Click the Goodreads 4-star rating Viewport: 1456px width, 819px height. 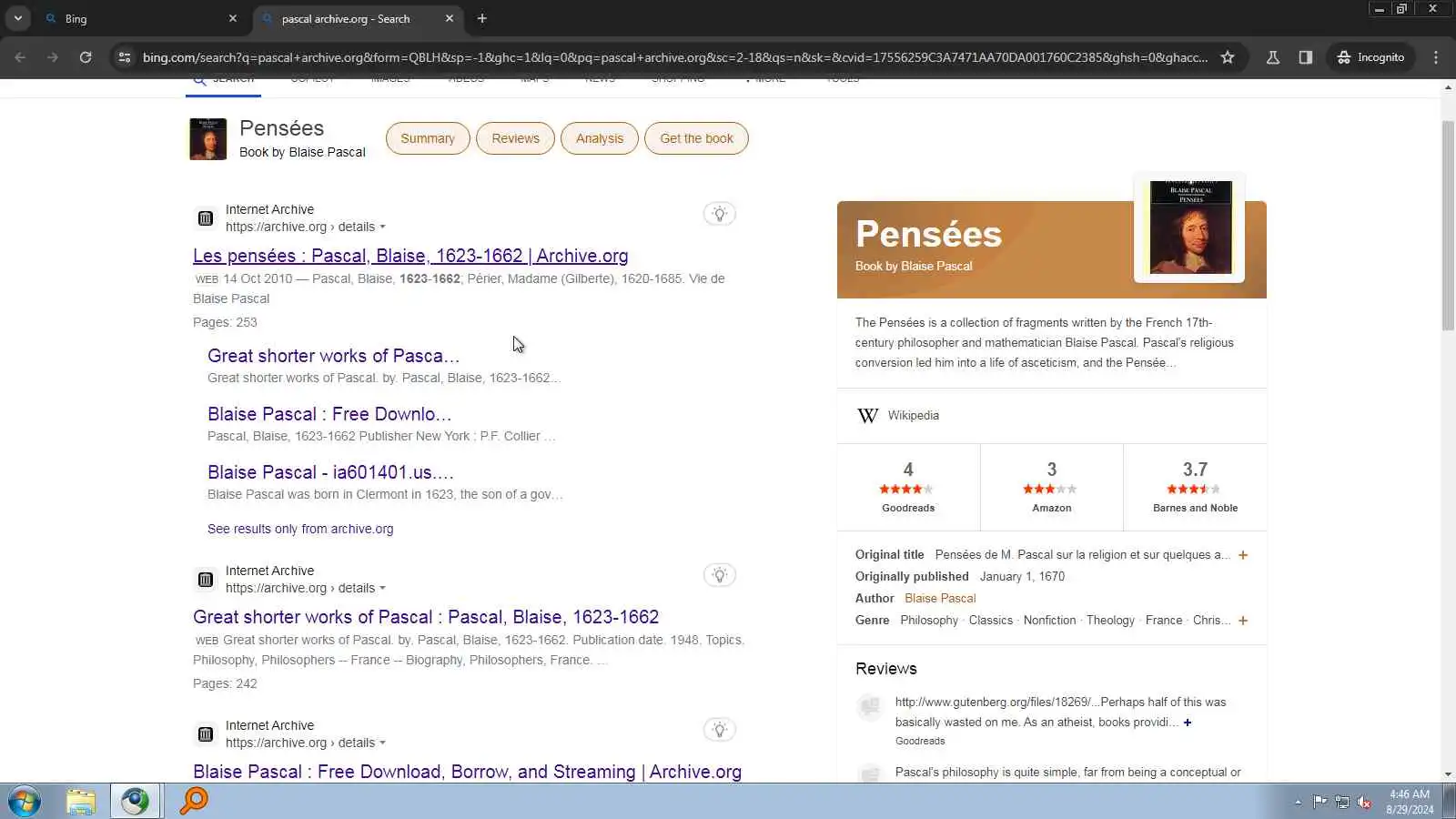908,487
